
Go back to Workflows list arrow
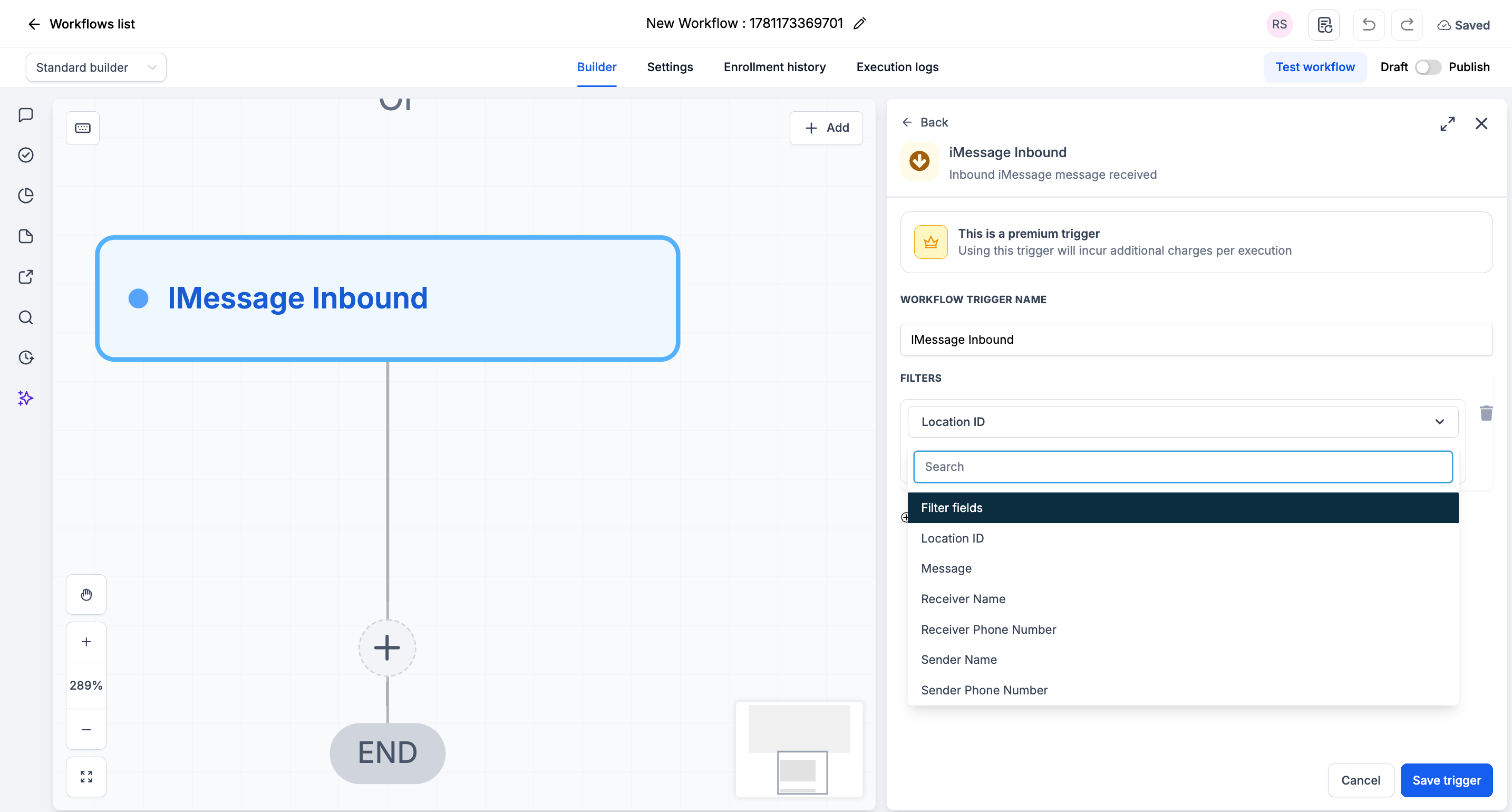coord(34,24)
